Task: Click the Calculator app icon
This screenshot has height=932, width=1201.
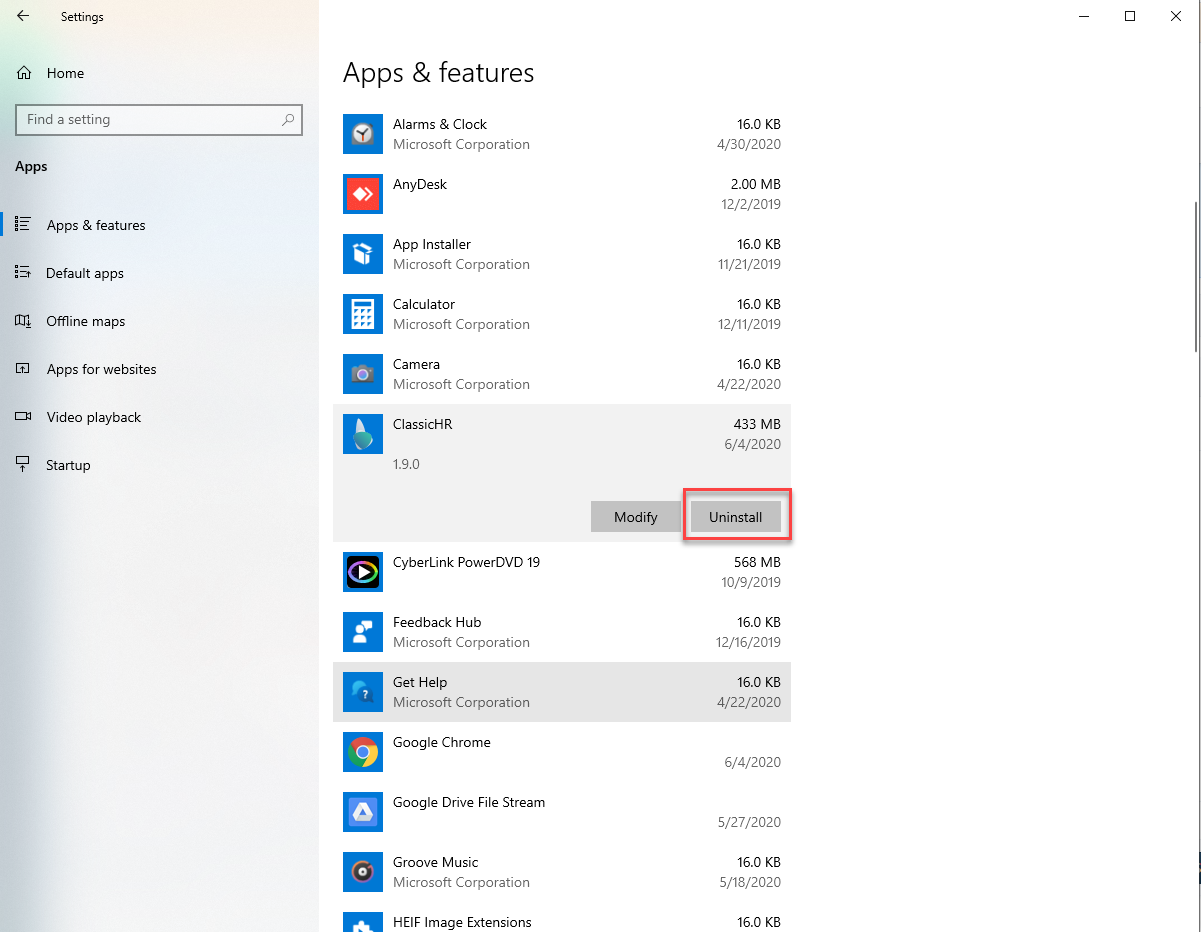Action: [363, 314]
